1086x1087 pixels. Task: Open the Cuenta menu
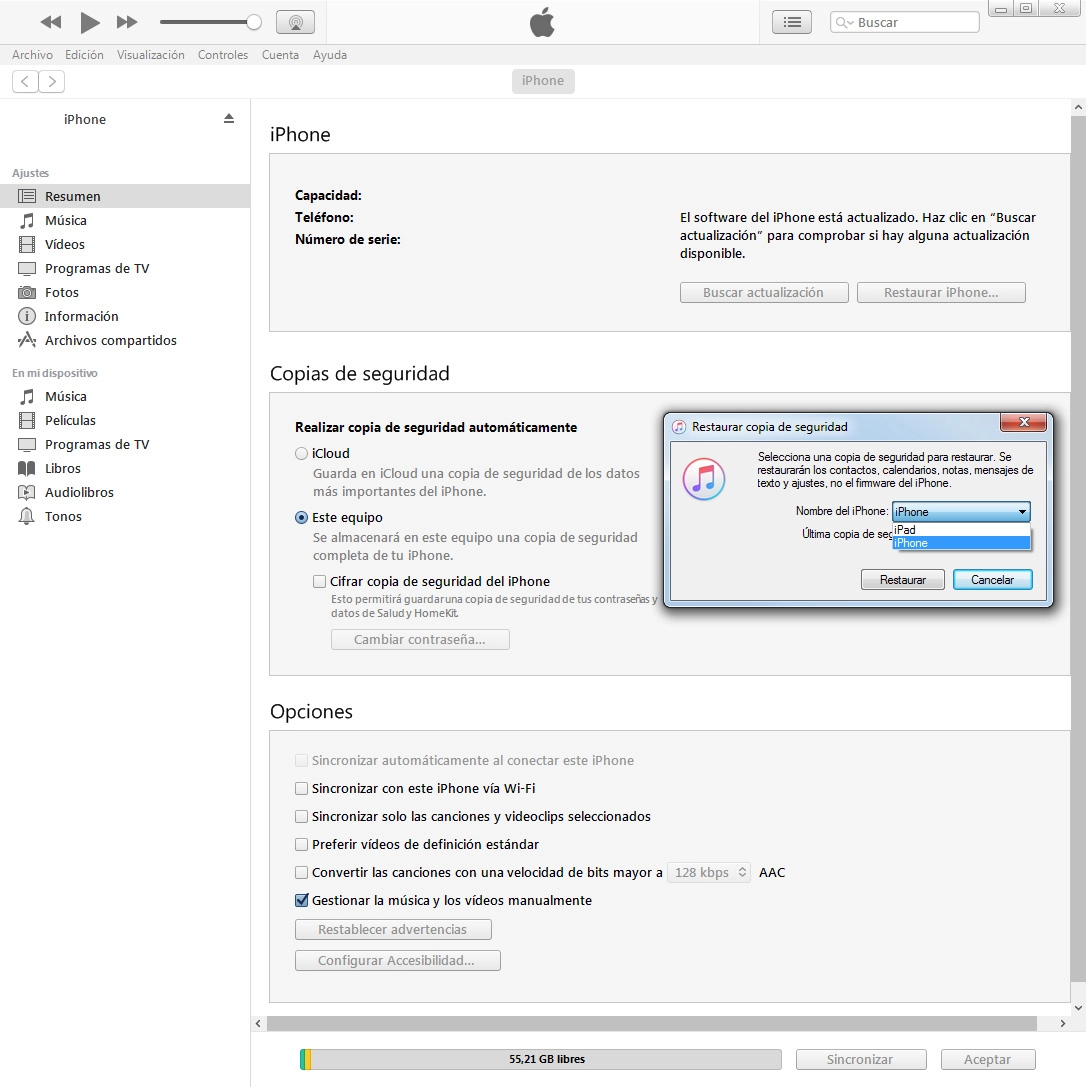(280, 55)
